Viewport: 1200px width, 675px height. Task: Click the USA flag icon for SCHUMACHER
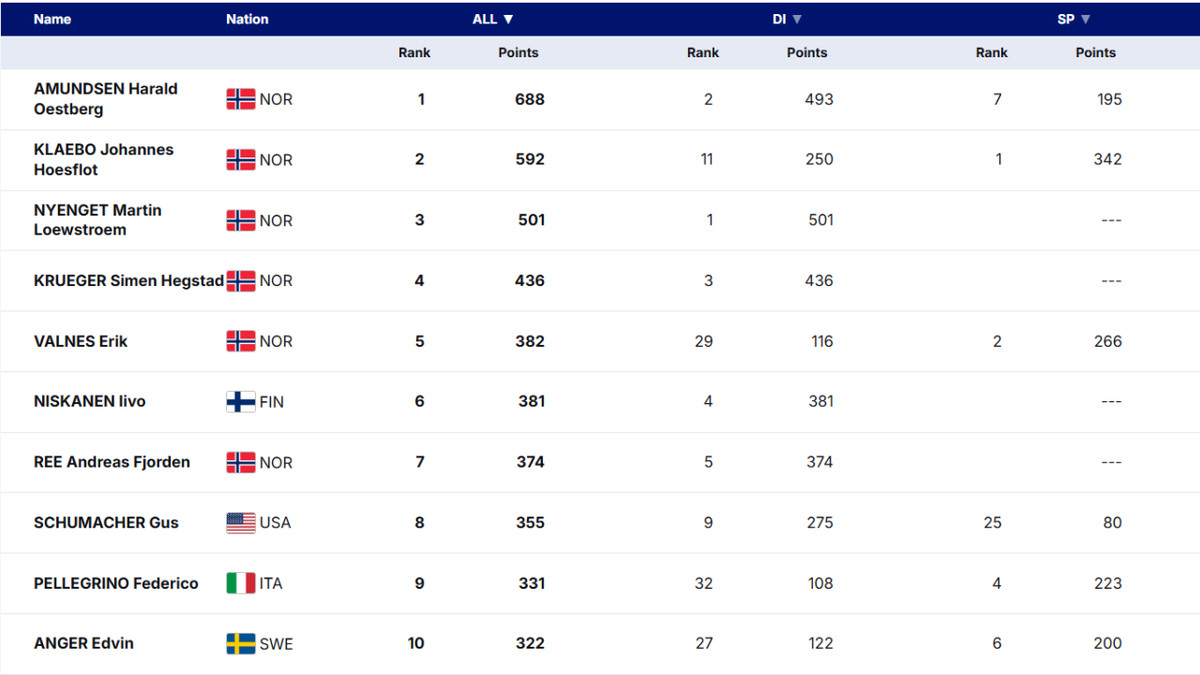pos(241,523)
